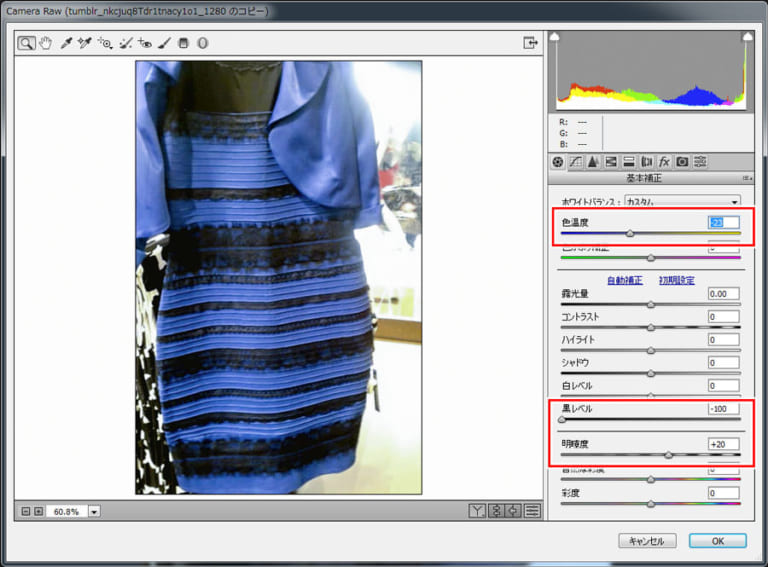Open the Tone Curve panel tab
The height and width of the screenshot is (567, 768).
(576, 161)
